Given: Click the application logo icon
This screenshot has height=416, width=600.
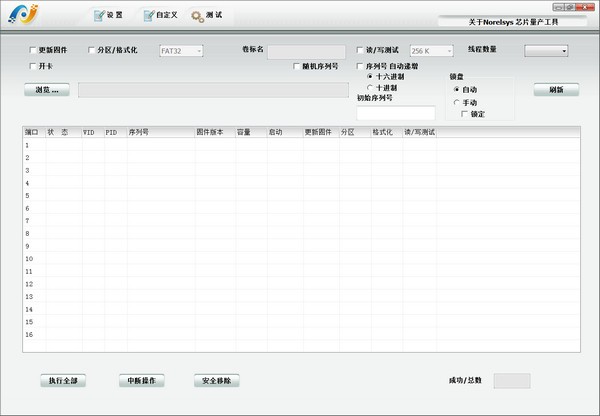Looking at the screenshot, I should pyautogui.click(x=23, y=14).
